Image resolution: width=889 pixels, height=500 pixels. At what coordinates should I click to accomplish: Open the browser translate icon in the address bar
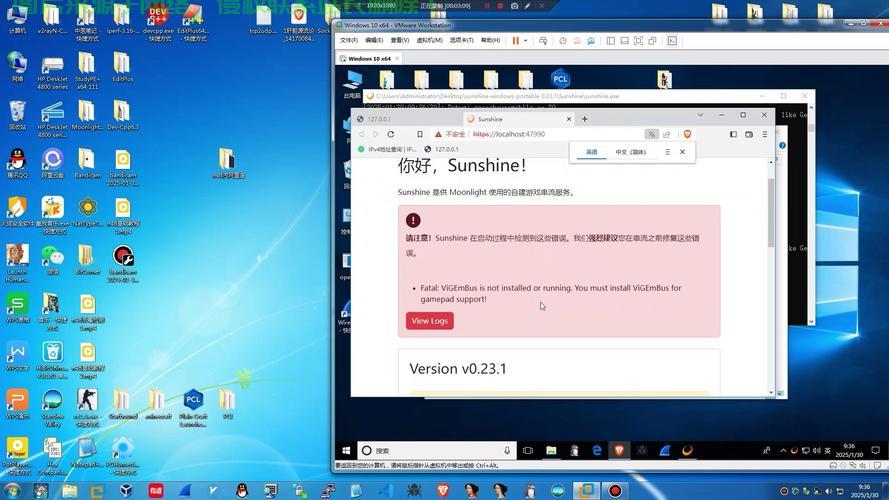[651, 134]
